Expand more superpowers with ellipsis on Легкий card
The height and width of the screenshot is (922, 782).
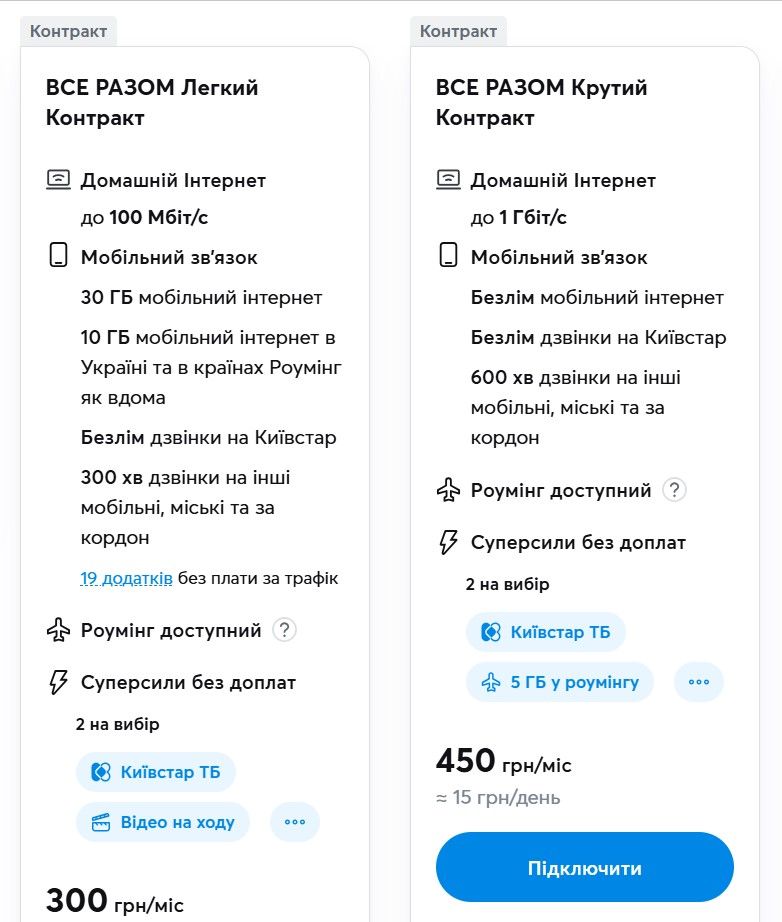(295, 822)
